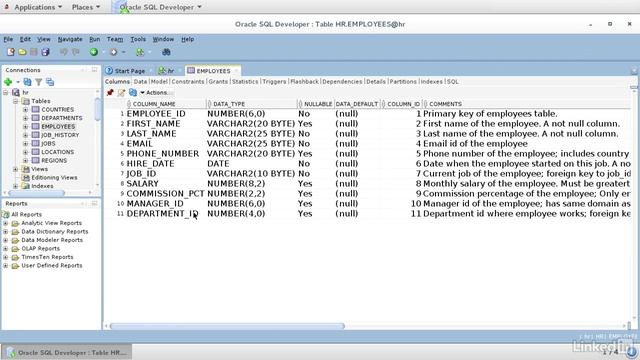Select the LOCATIONS table in tree

[x=58, y=152]
